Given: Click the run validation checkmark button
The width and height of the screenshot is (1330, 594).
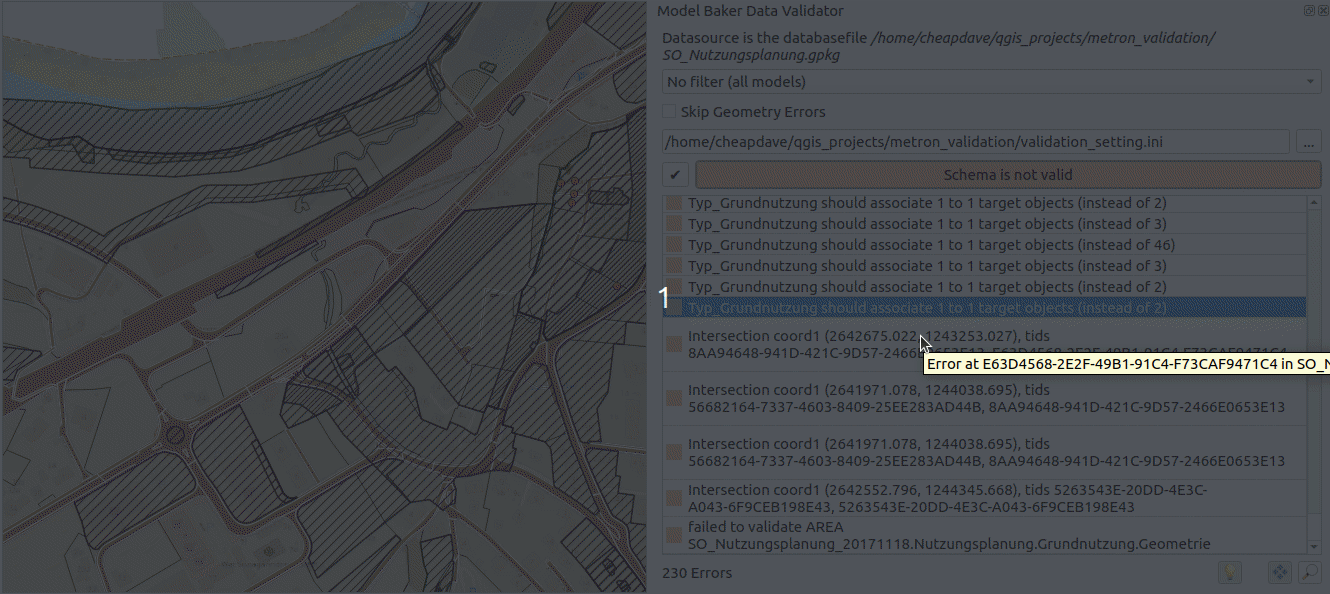Looking at the screenshot, I should point(675,175).
